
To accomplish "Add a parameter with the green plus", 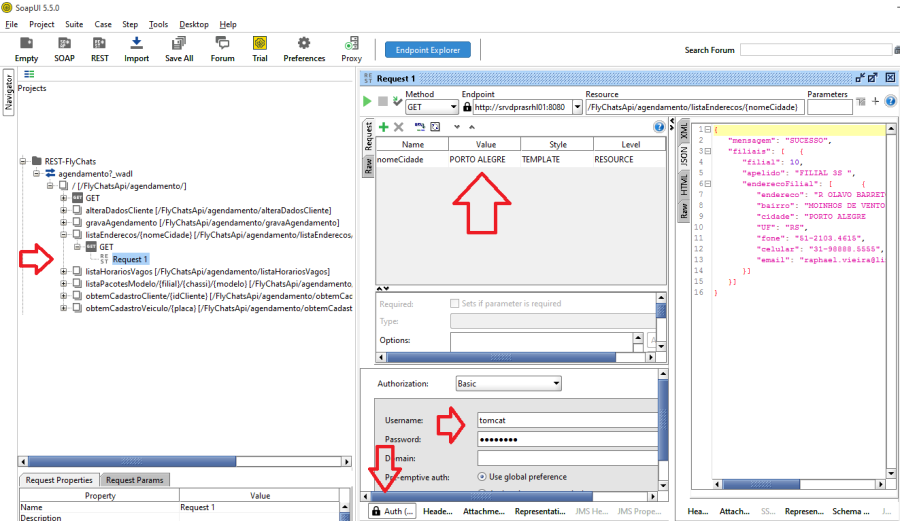I will (383, 127).
